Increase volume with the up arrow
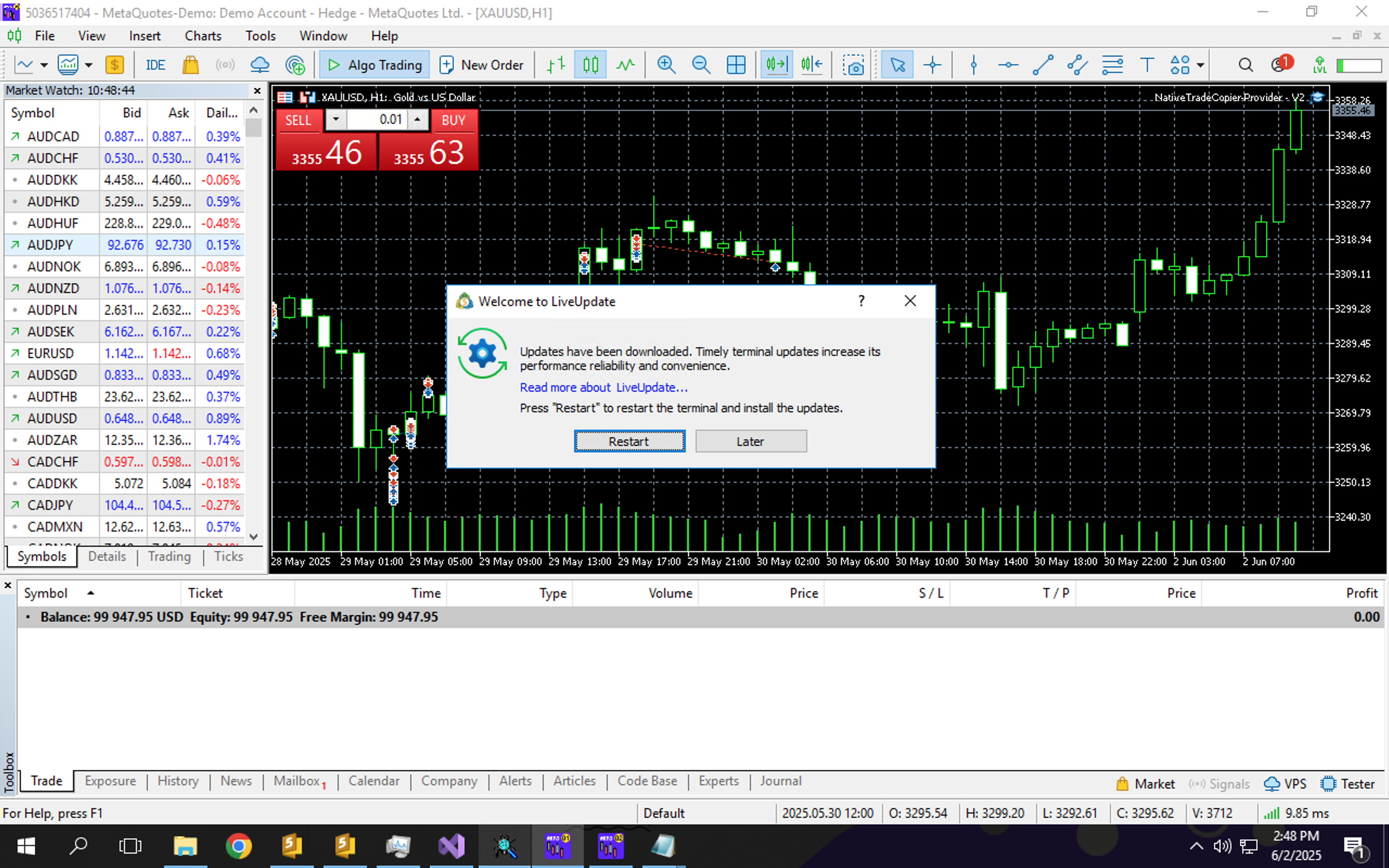Viewport: 1389px width, 868px height. pyautogui.click(x=417, y=119)
